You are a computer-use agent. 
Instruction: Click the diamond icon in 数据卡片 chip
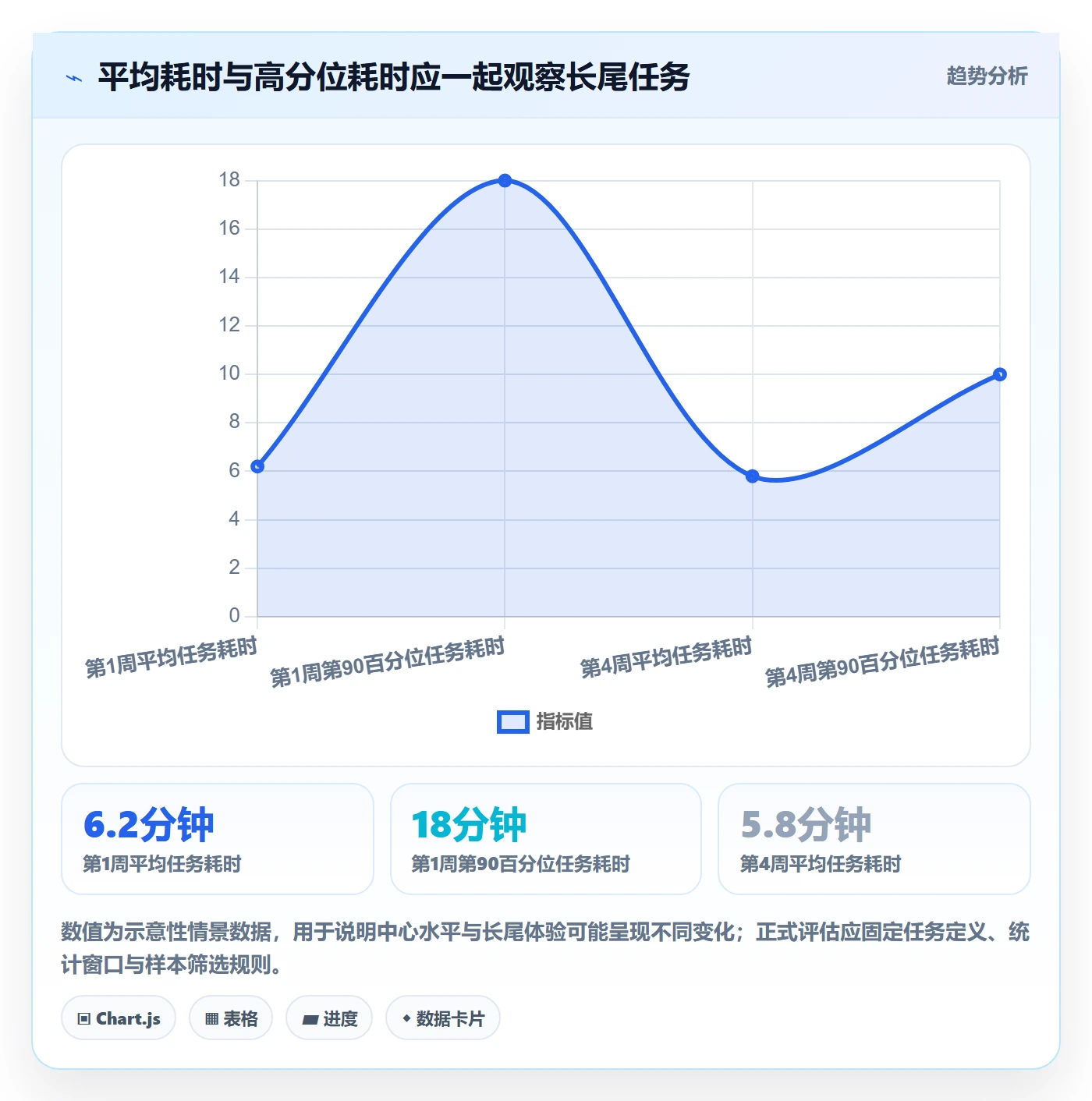tap(406, 1018)
